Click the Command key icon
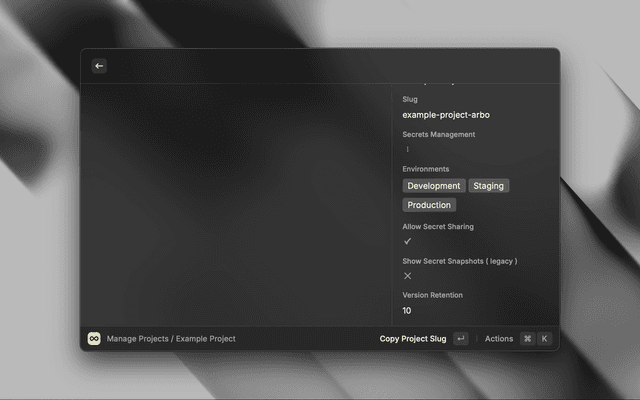 pyautogui.click(x=527, y=339)
